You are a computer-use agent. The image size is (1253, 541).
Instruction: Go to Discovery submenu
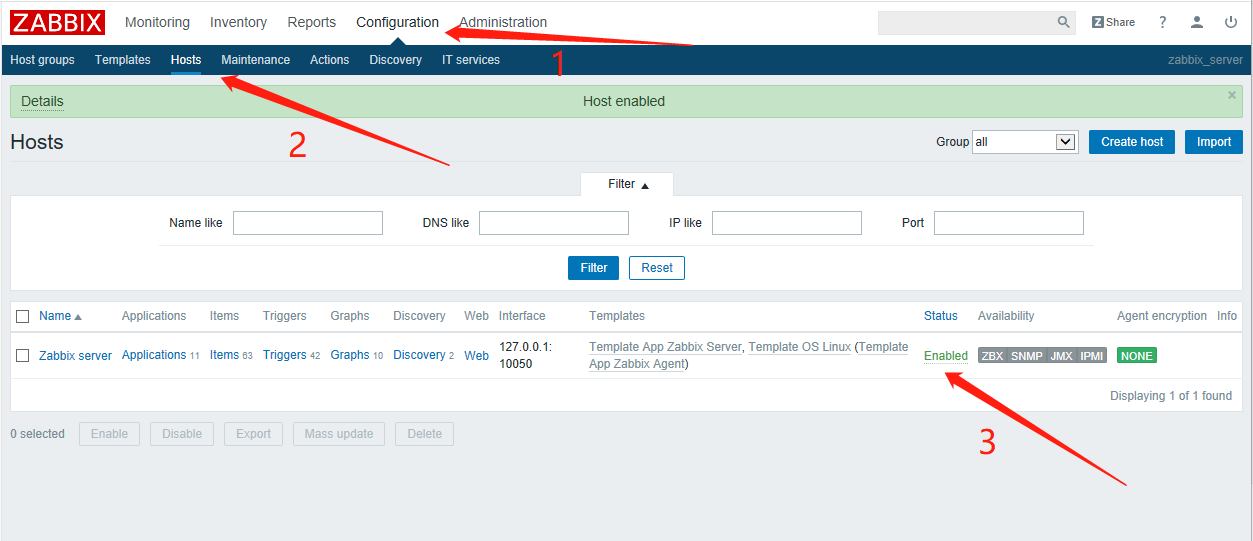[x=395, y=60]
